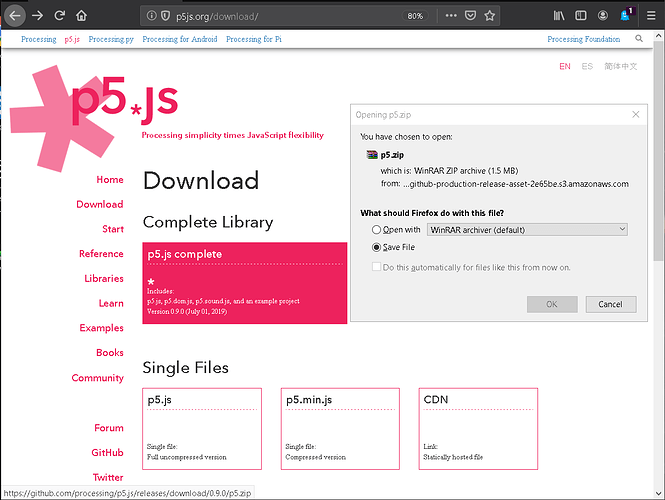
Task: Click the p5.js logo to go home
Action: 94,117
